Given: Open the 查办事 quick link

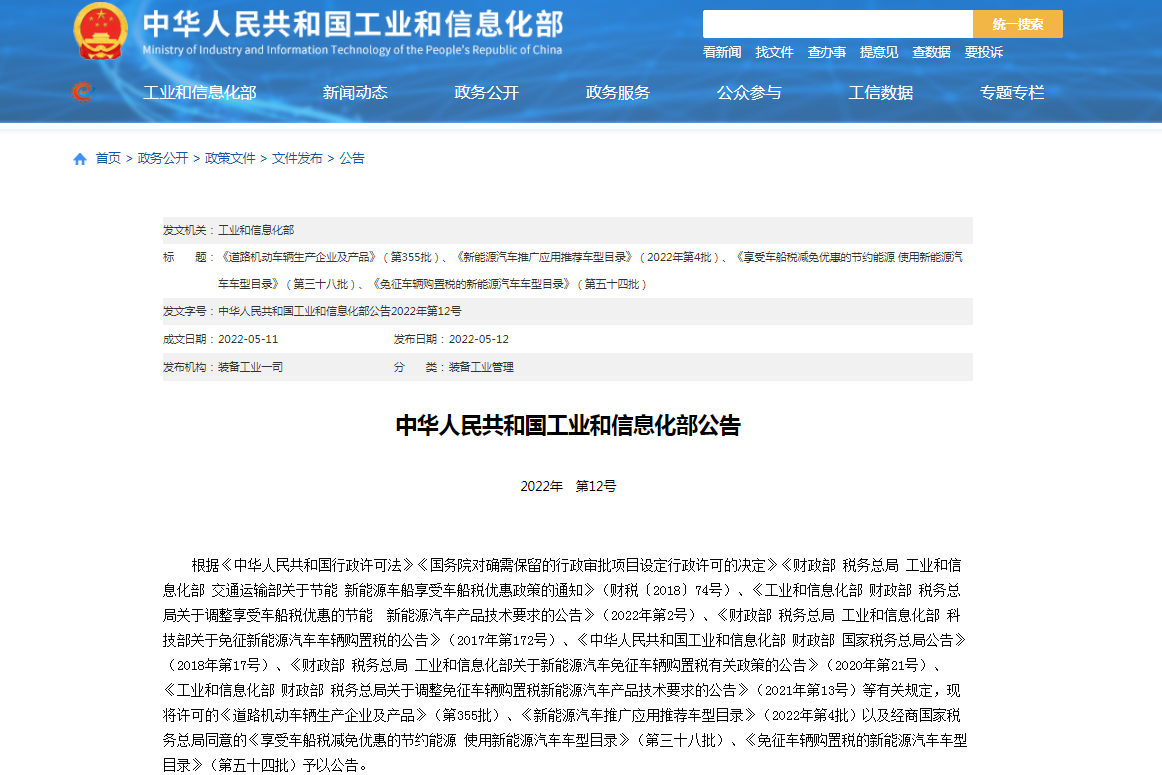Looking at the screenshot, I should point(827,52).
